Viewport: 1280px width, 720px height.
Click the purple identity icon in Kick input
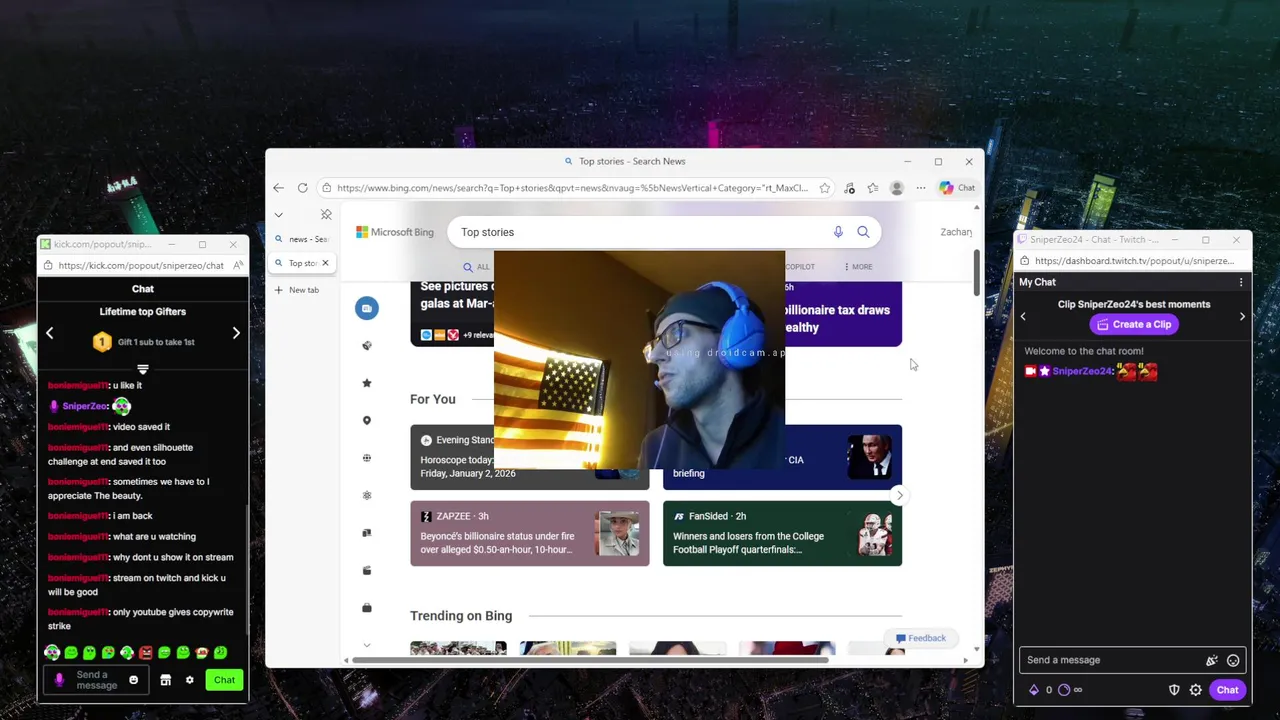[x=59, y=680]
